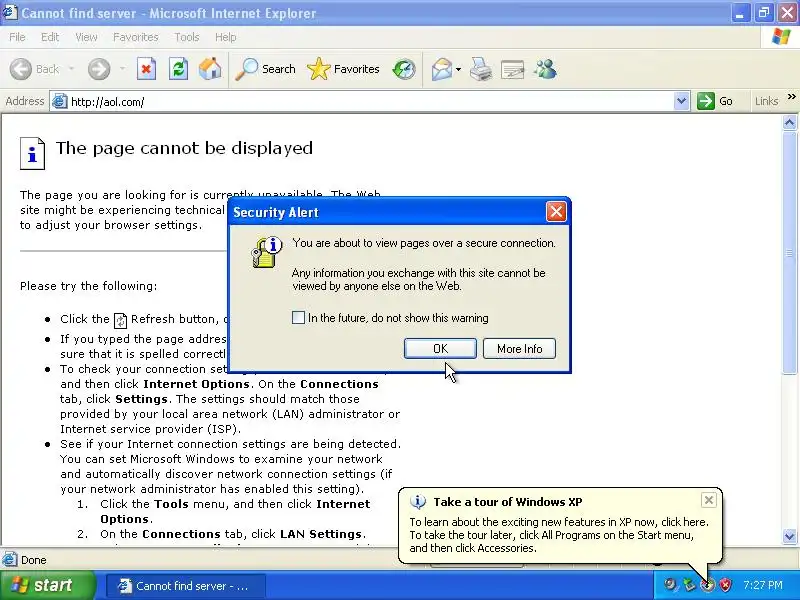The height and width of the screenshot is (600, 800).
Task: Click the 'The page cannot be displayed' heading
Action: point(184,148)
